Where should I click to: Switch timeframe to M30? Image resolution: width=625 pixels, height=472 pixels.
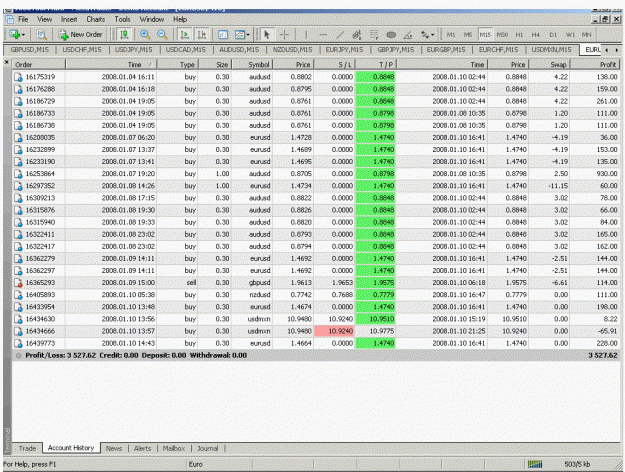point(502,35)
